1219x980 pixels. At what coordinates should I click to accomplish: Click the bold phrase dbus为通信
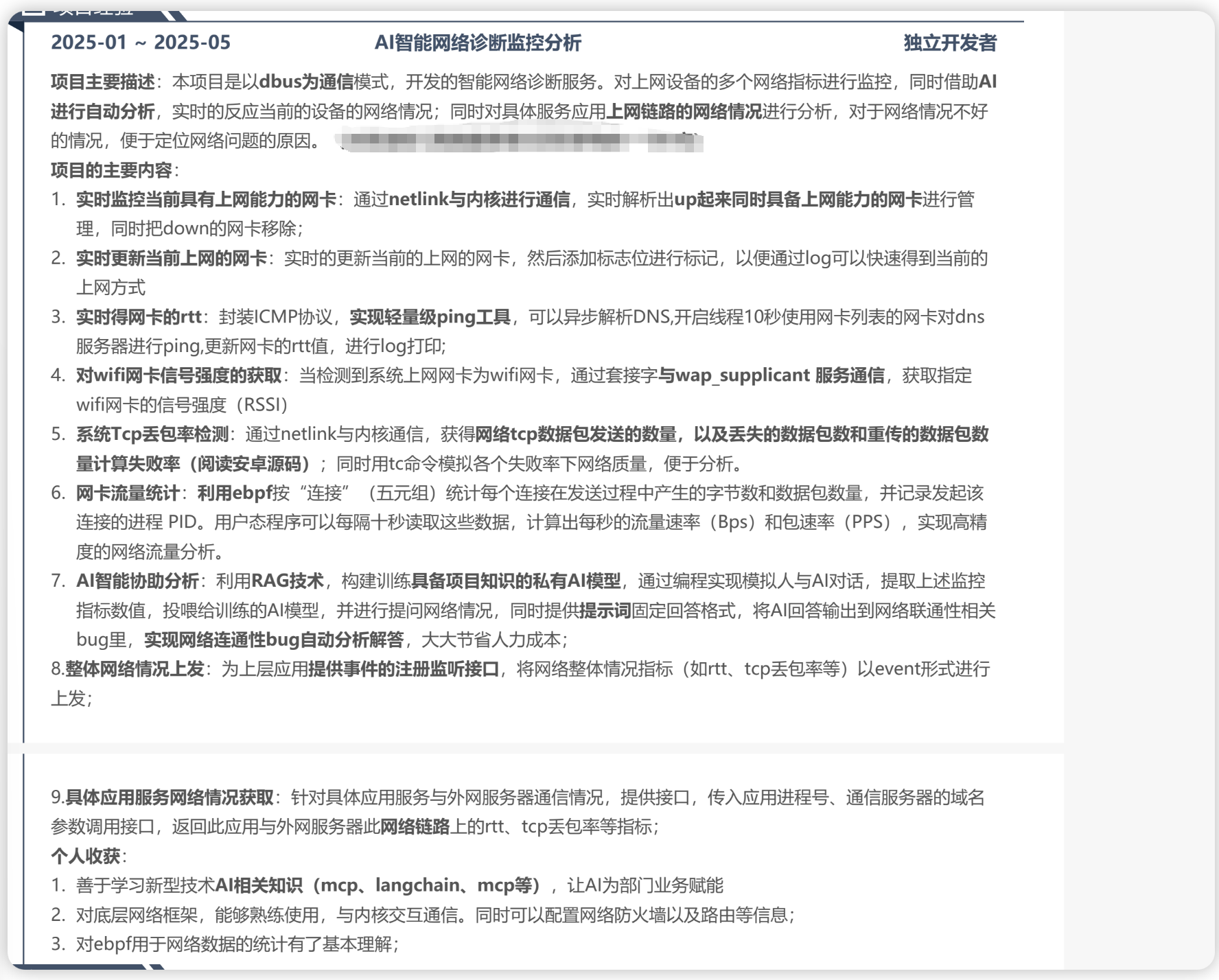[x=306, y=82]
